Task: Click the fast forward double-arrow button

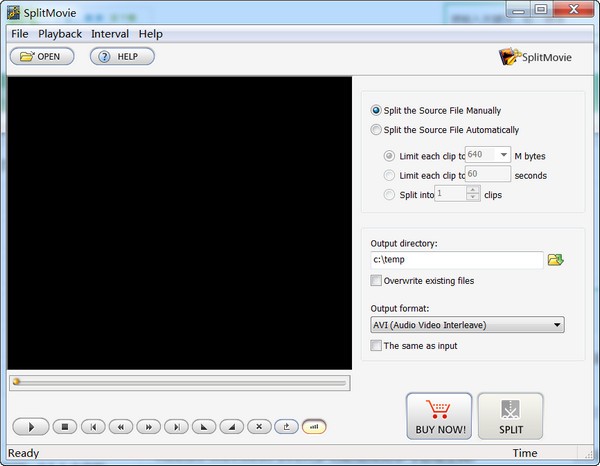Action: tap(149, 427)
